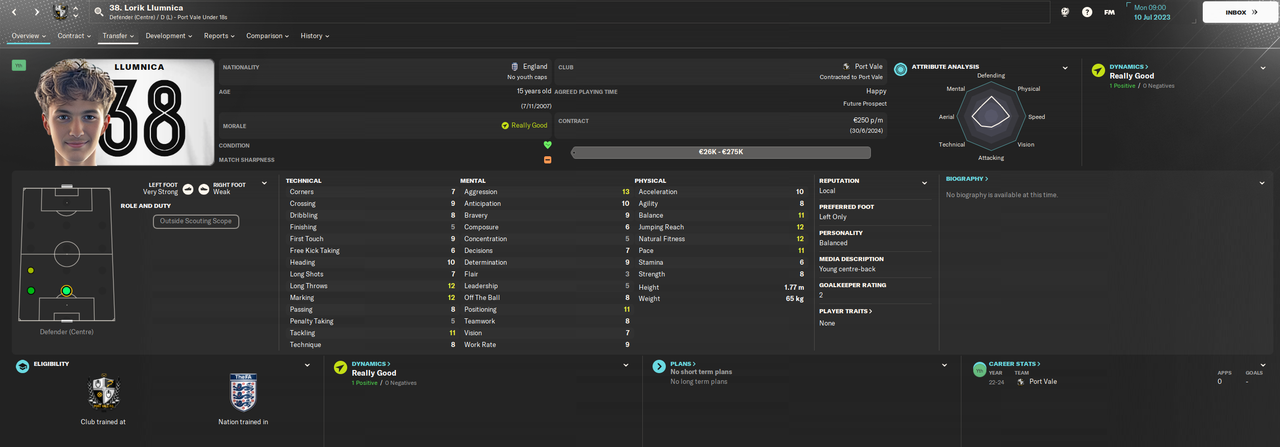Open the Overview tab dropdown
Screen dimensions: 1280x447
point(30,36)
